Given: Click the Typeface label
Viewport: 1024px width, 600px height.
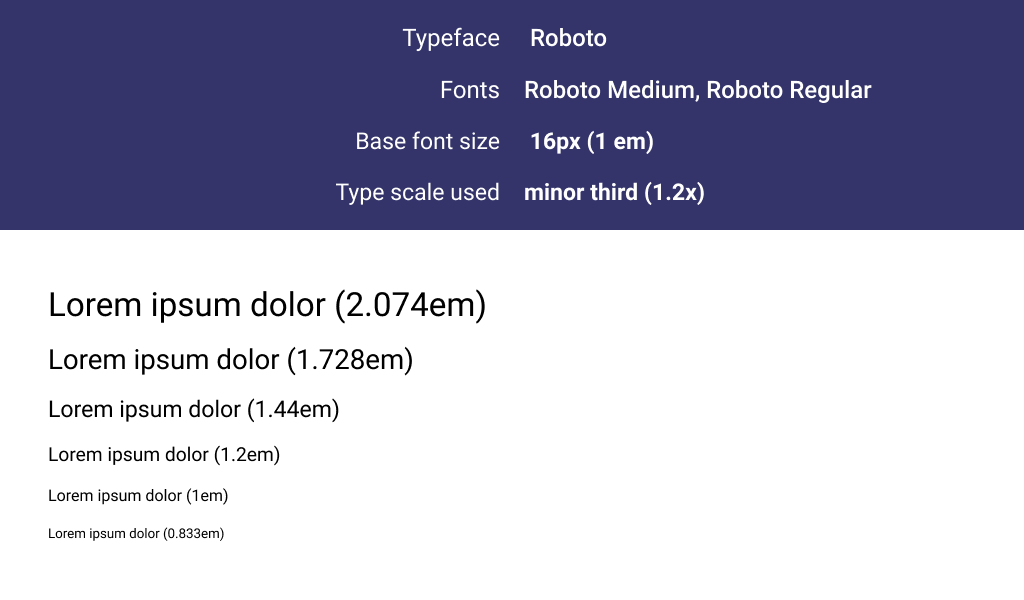Looking at the screenshot, I should (x=451, y=39).
